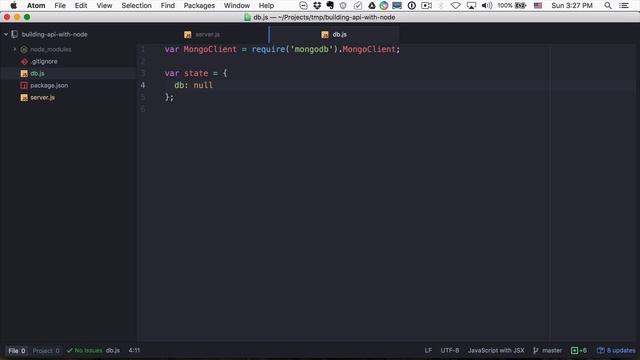The height and width of the screenshot is (360, 640).
Task: Change the UTF-8 encoding selector
Action: tap(450, 350)
